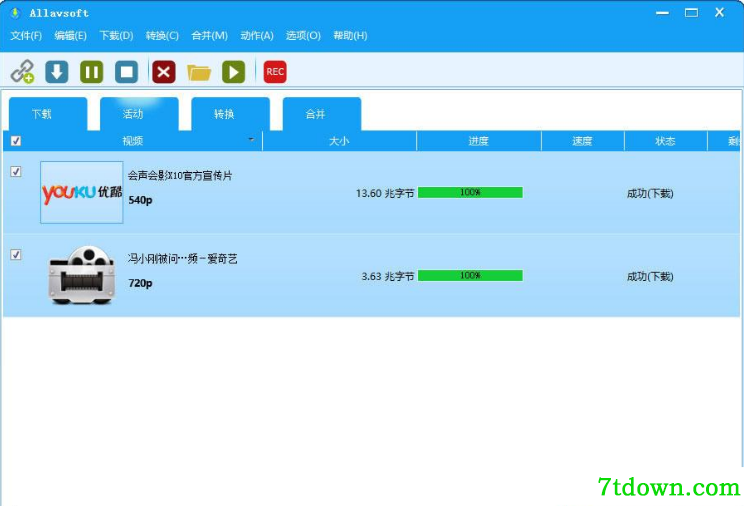Click the paste URL link icon

22,72
